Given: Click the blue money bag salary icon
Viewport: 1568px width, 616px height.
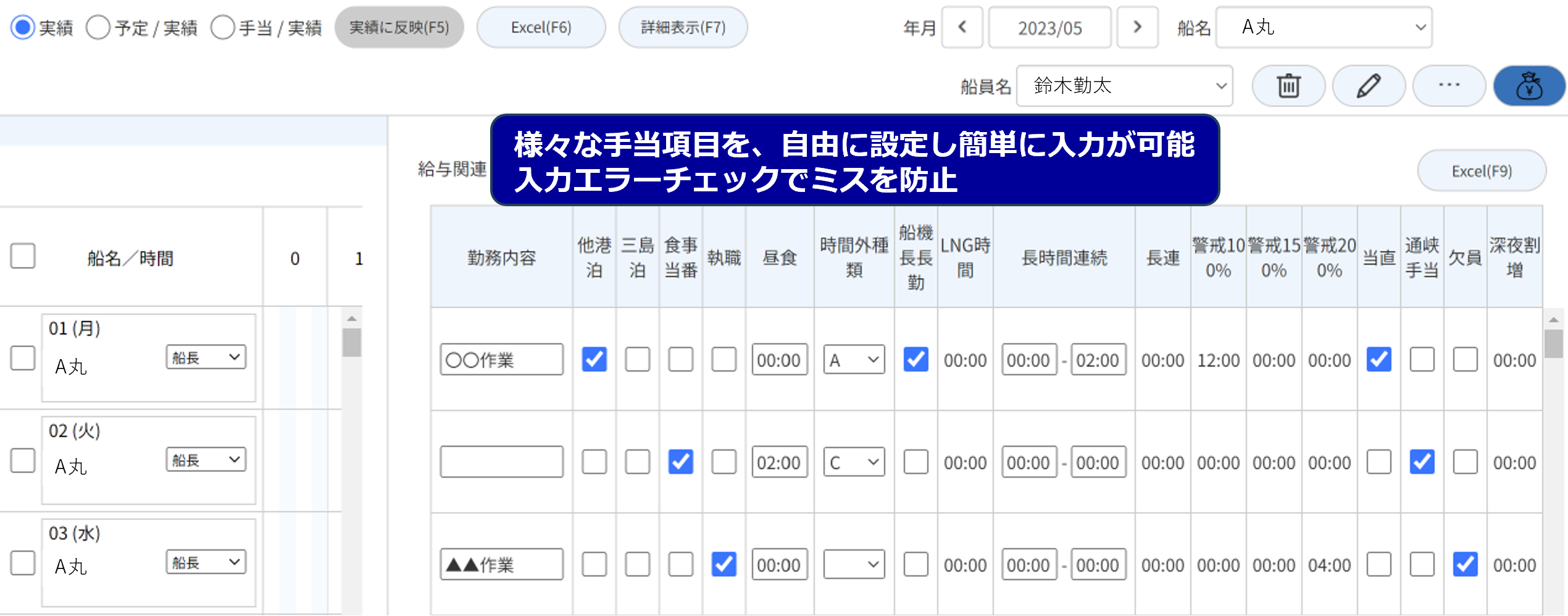Looking at the screenshot, I should click(x=1529, y=86).
